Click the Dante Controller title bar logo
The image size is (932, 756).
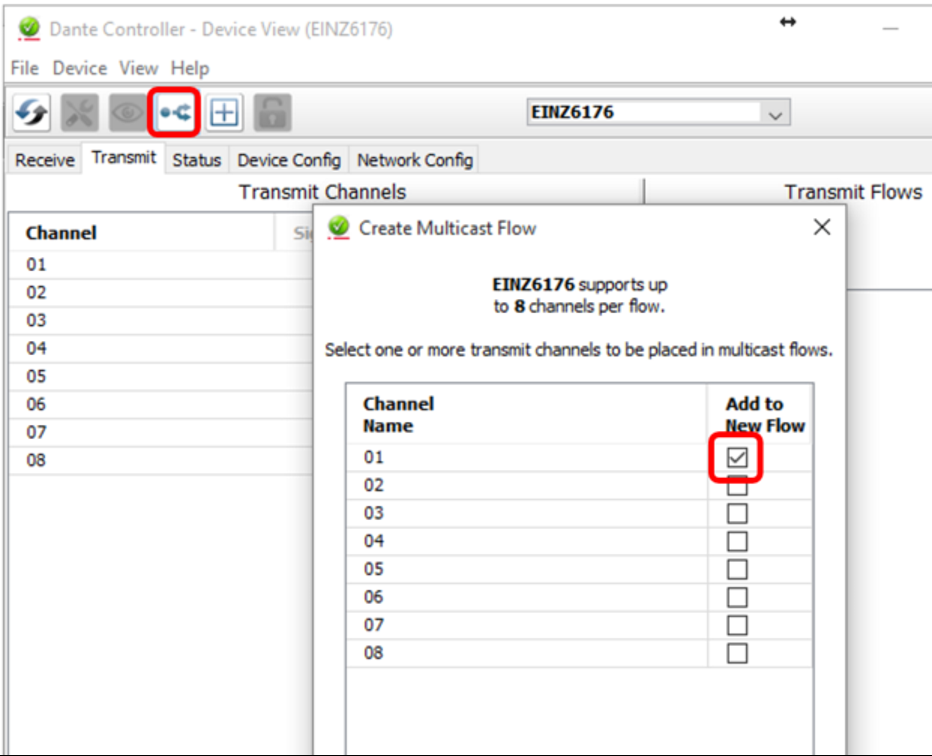click(x=29, y=28)
